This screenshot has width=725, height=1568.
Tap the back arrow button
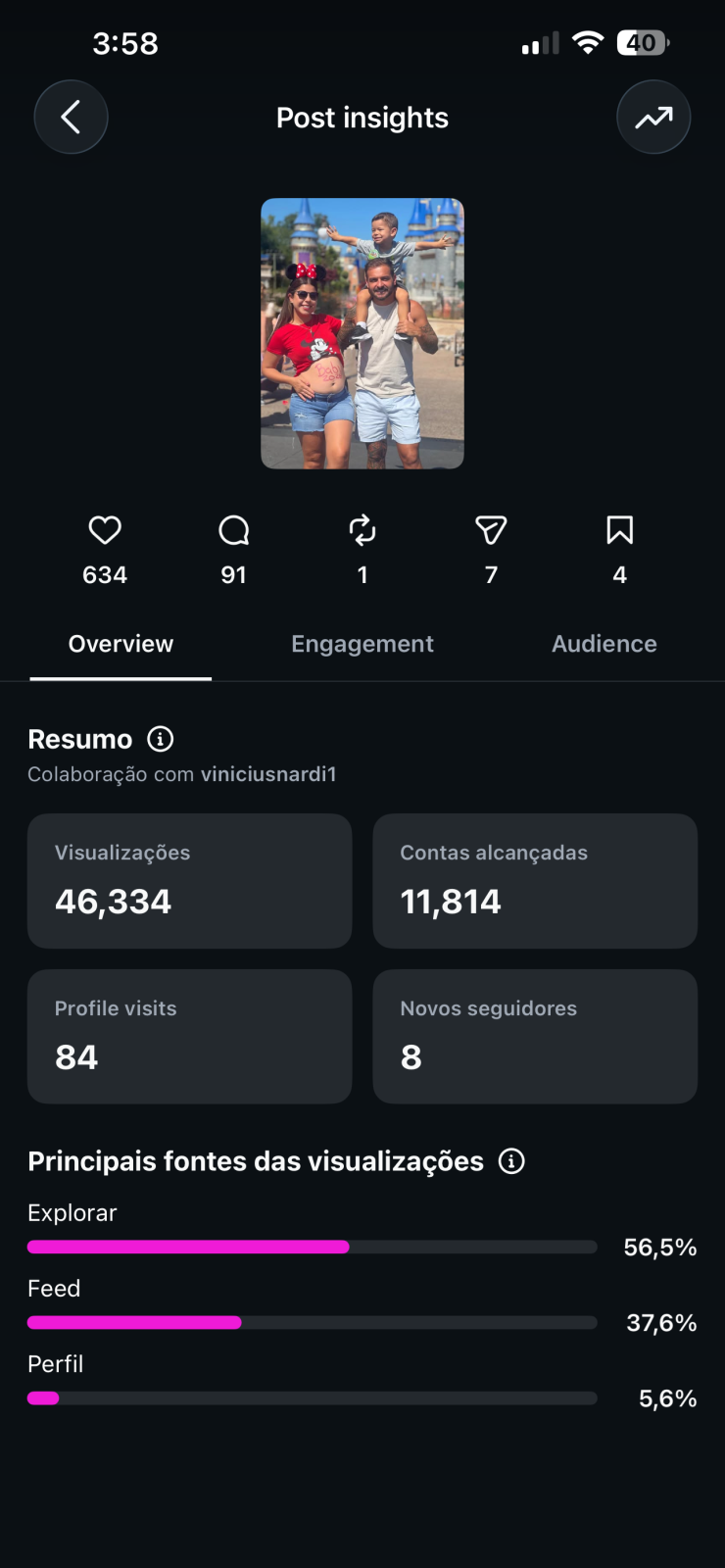(x=71, y=118)
